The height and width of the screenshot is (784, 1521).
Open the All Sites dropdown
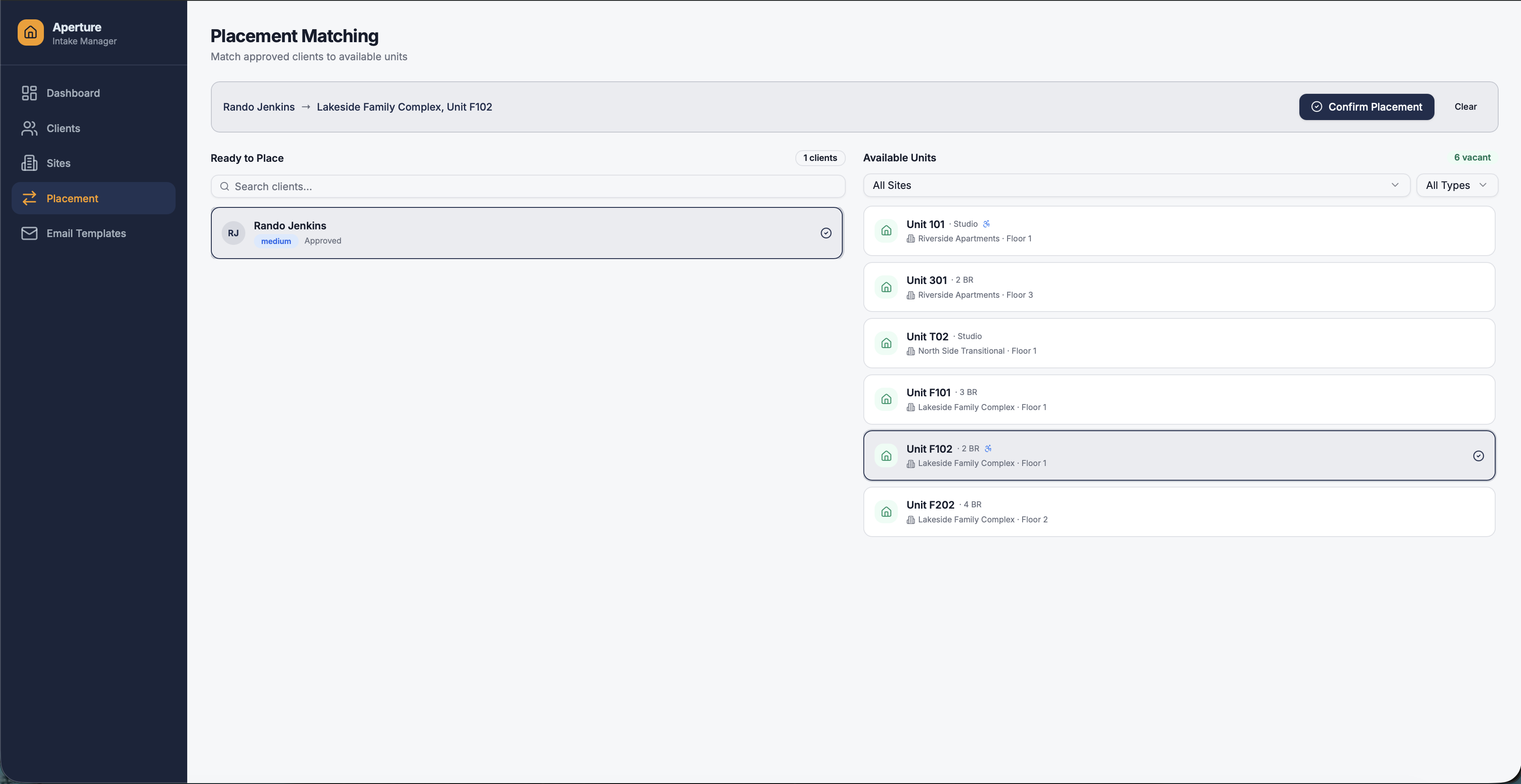tap(1137, 185)
